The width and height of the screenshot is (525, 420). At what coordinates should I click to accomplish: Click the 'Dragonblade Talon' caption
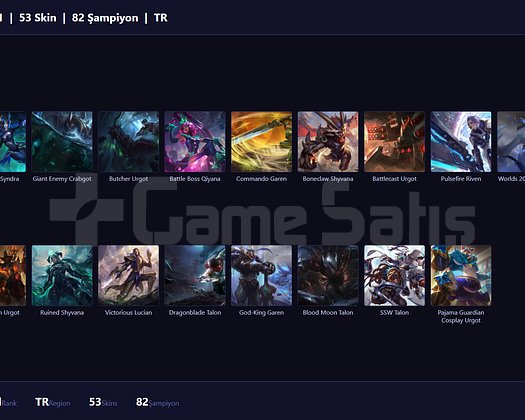click(x=195, y=312)
